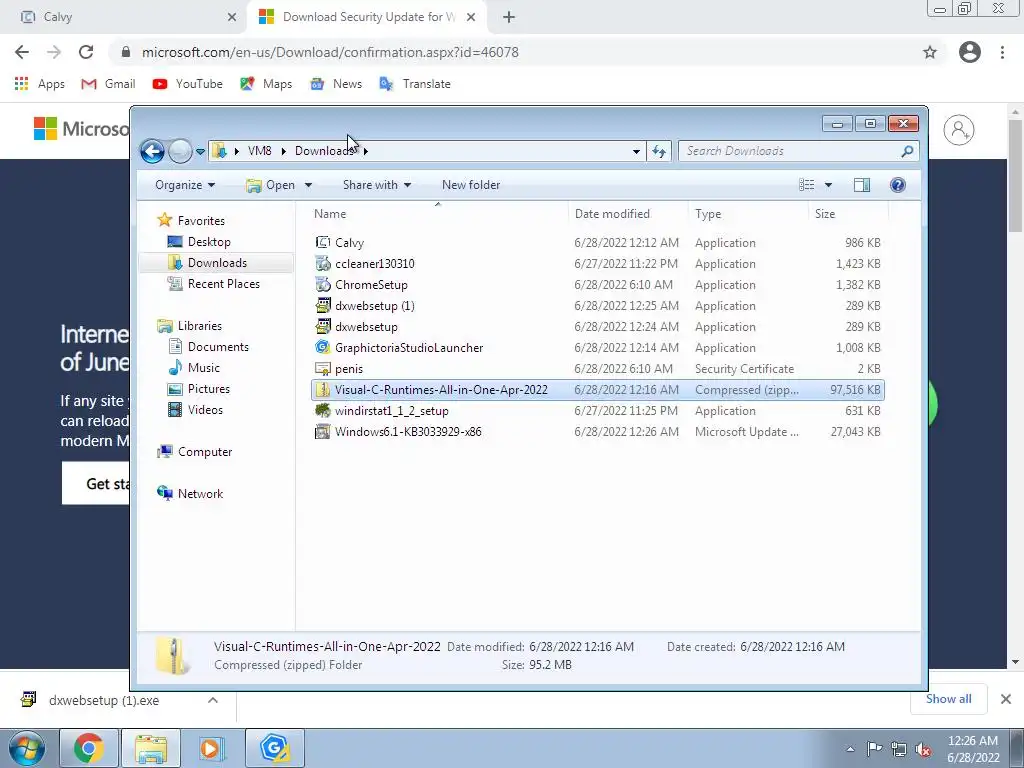Click VM8 in the address breadcrumb

click(x=259, y=151)
